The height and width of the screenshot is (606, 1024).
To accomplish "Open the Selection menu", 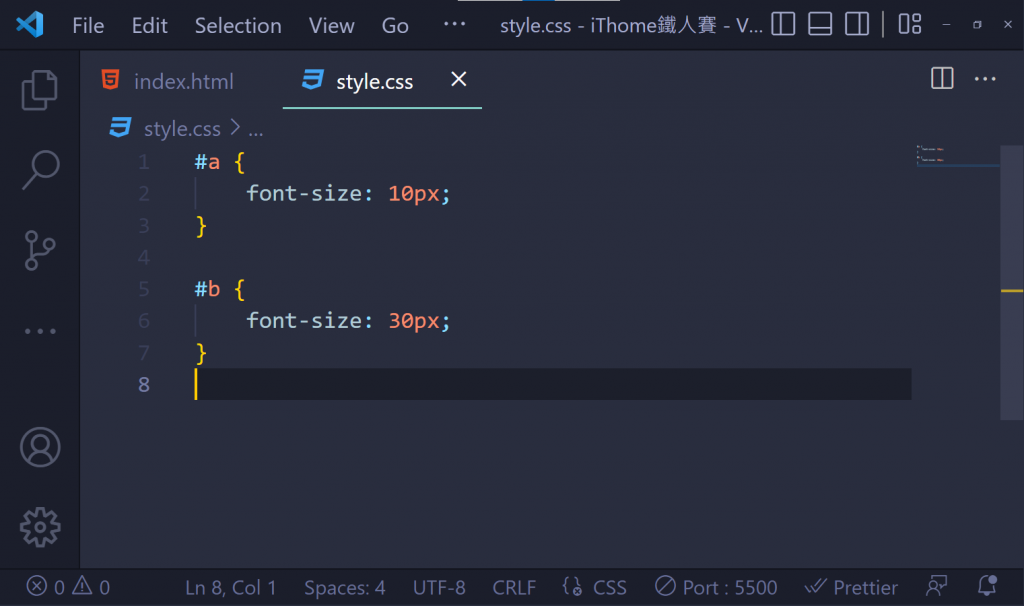I will pos(237,26).
